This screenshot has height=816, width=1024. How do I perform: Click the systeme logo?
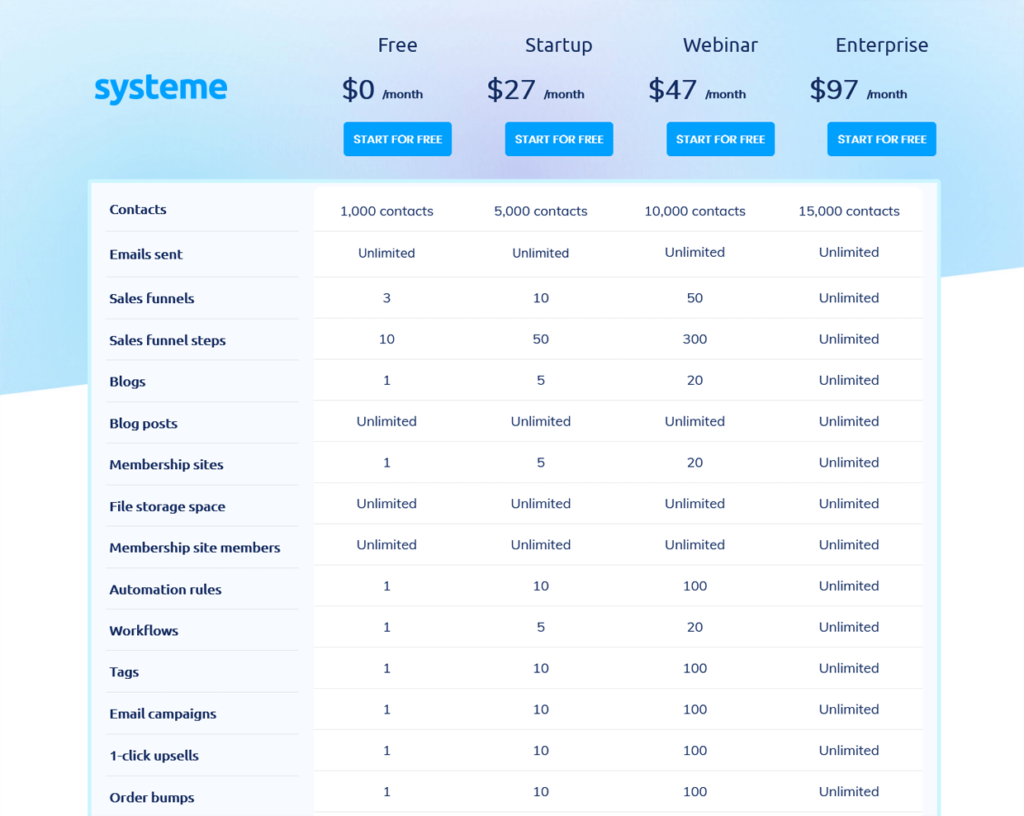pyautogui.click(x=161, y=89)
